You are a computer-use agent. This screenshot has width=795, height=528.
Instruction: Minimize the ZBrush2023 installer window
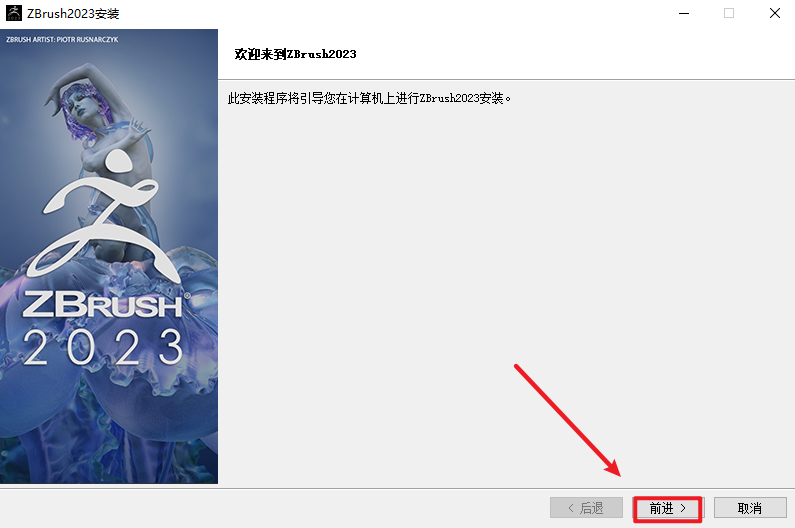click(x=684, y=13)
